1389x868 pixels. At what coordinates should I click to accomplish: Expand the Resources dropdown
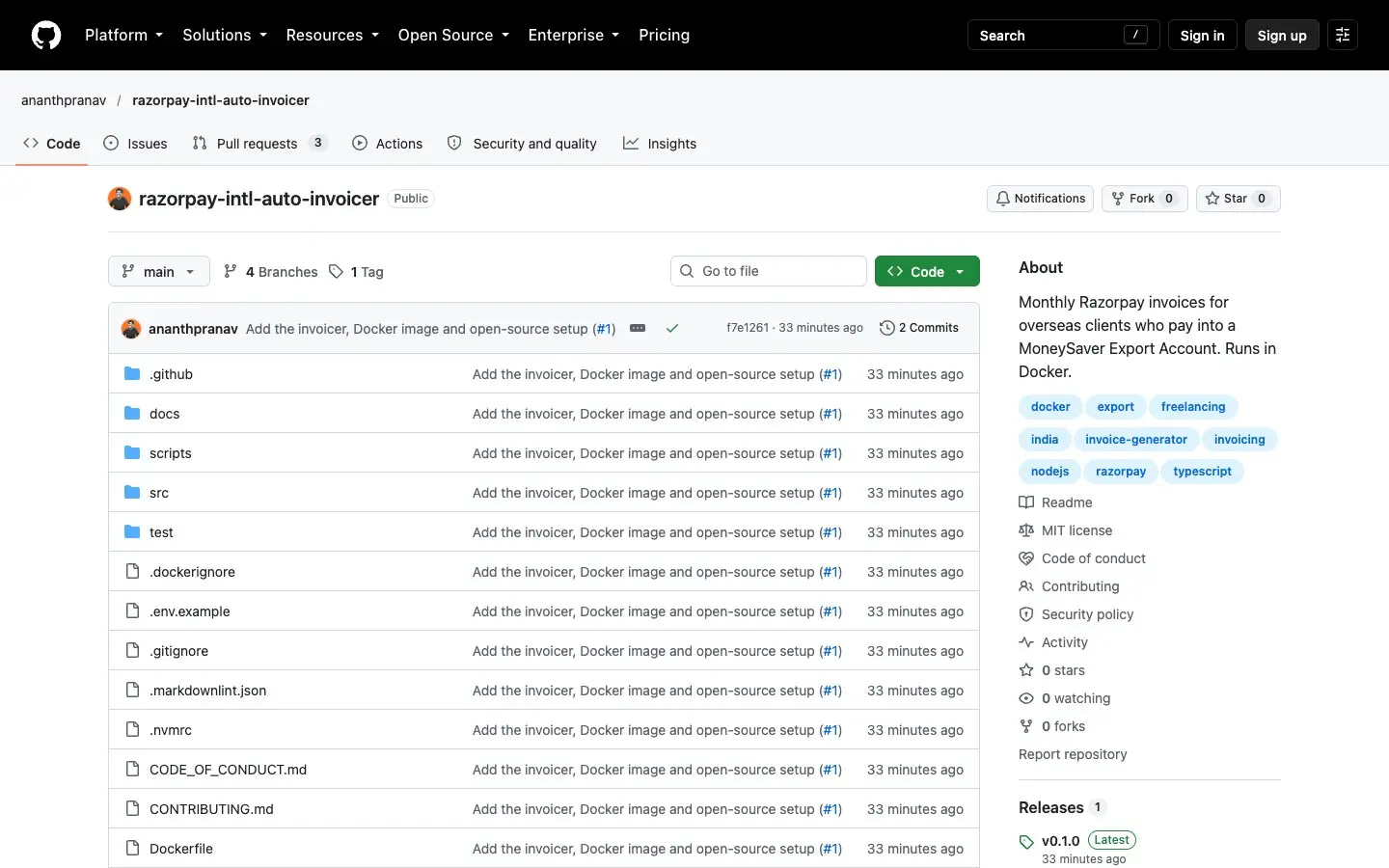coord(332,35)
